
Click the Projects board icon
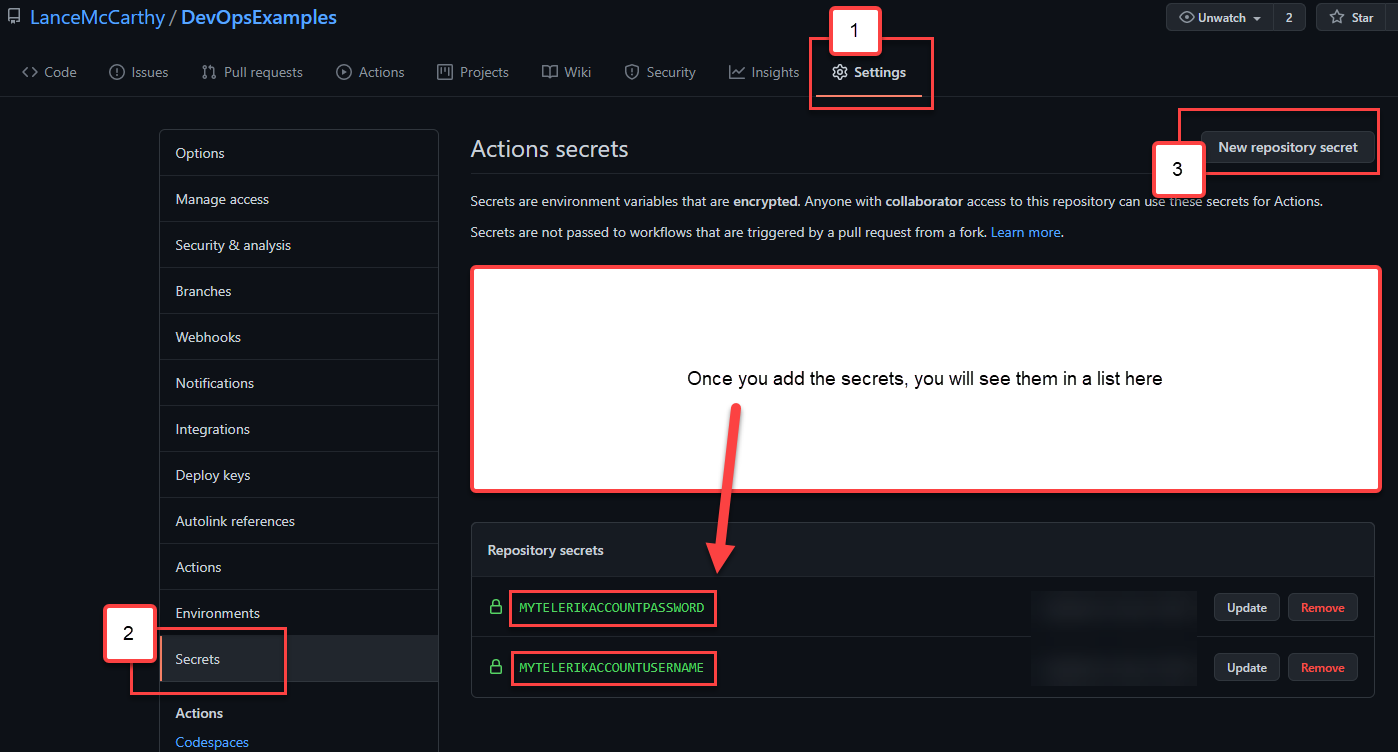coord(445,72)
